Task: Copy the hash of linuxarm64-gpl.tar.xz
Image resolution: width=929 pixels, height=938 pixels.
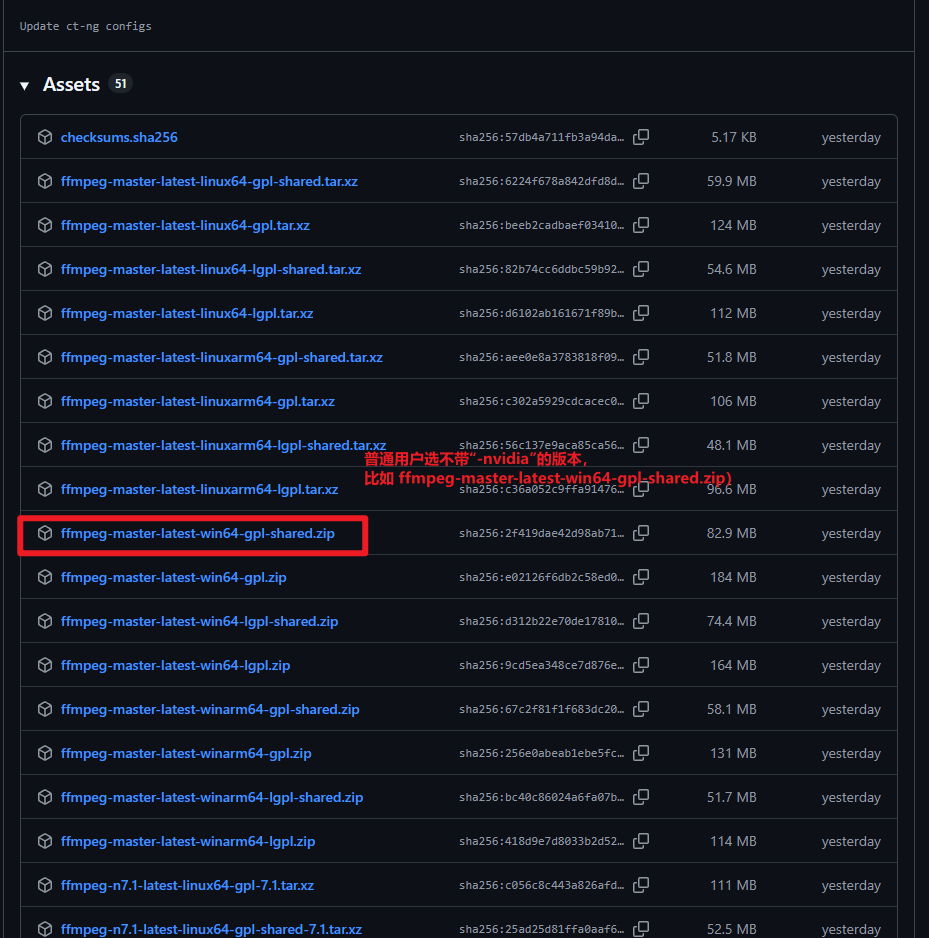Action: (x=641, y=401)
